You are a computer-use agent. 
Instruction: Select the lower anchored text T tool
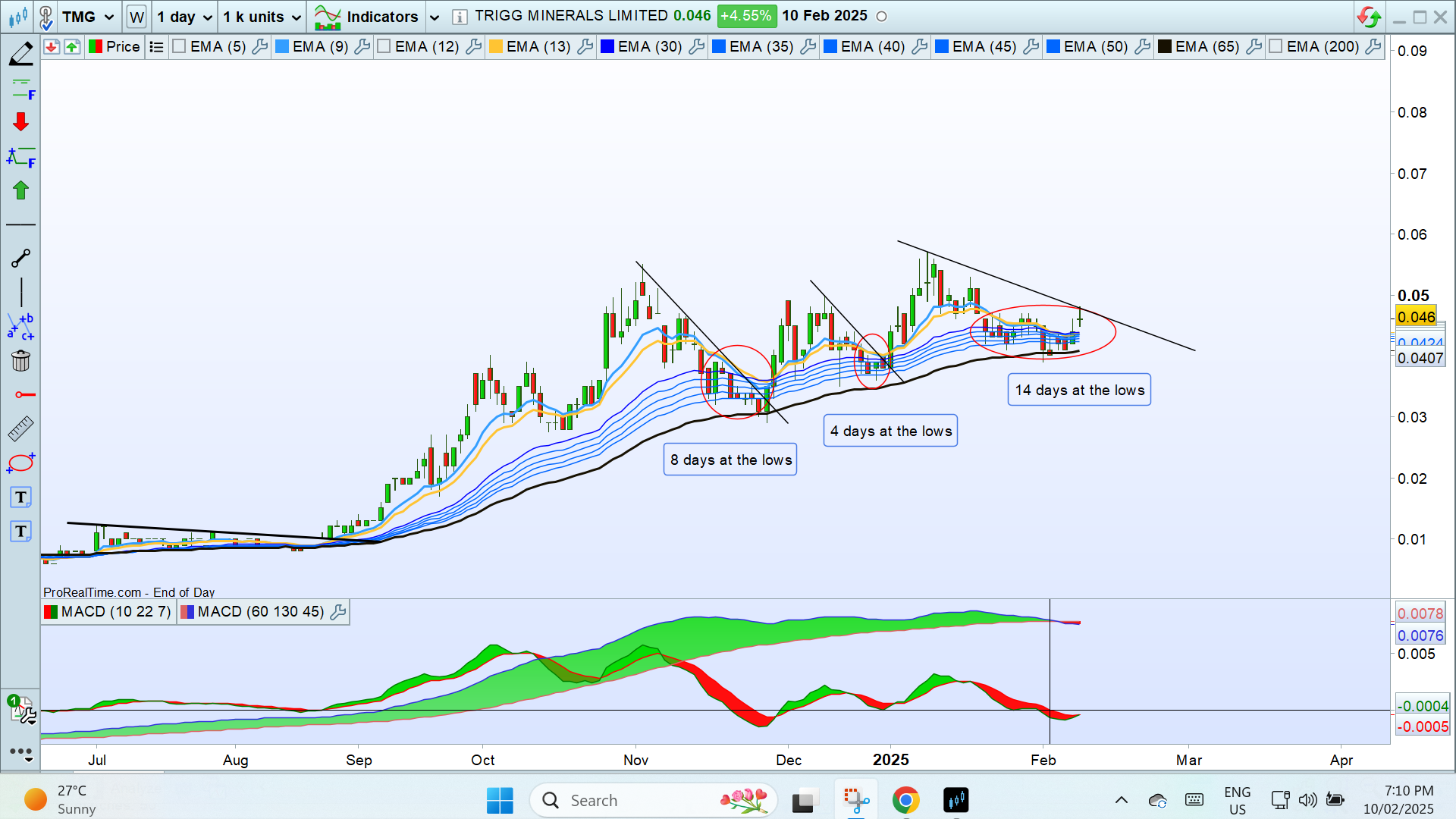tap(20, 532)
